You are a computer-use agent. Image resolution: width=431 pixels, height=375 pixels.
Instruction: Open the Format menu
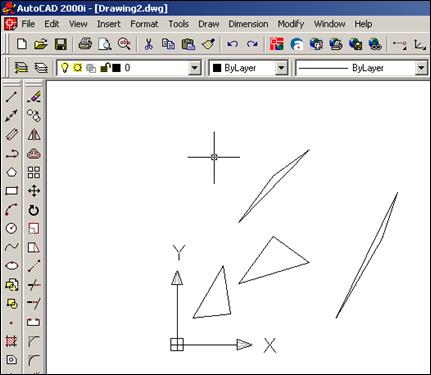144,24
